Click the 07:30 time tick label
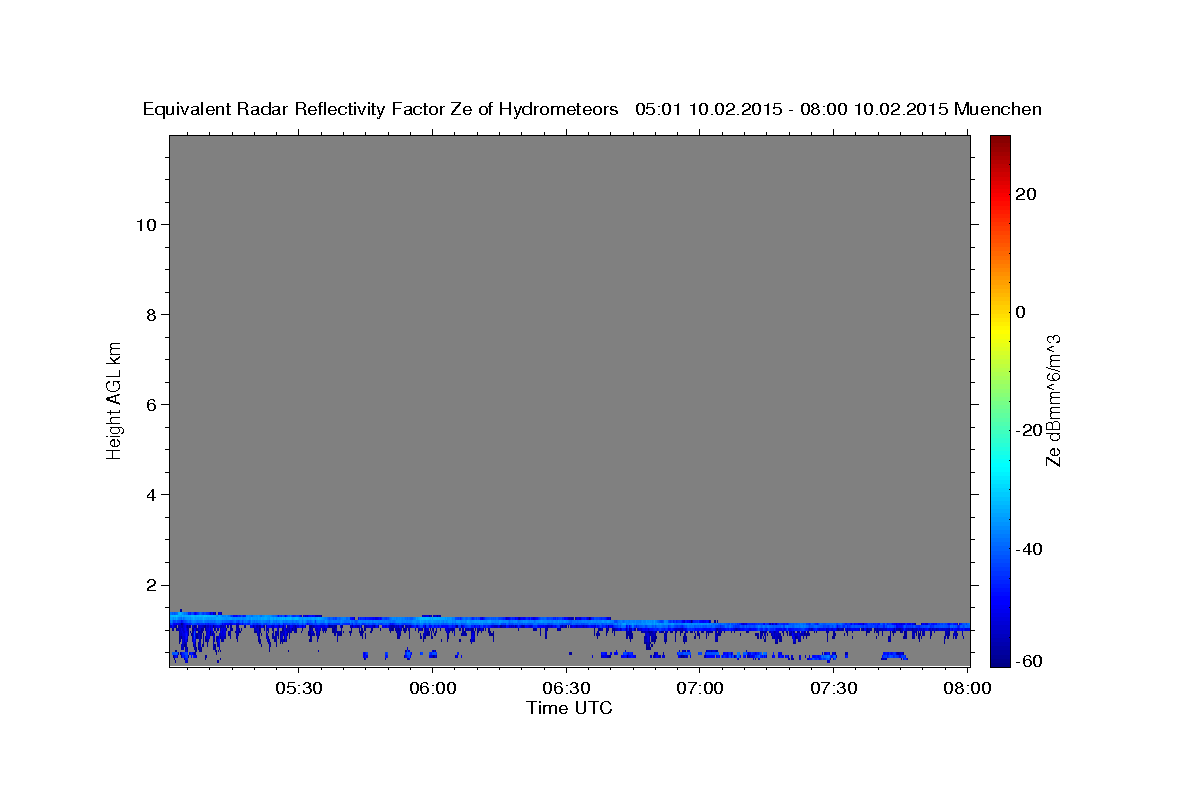This screenshot has width=1200, height=800. [x=834, y=688]
